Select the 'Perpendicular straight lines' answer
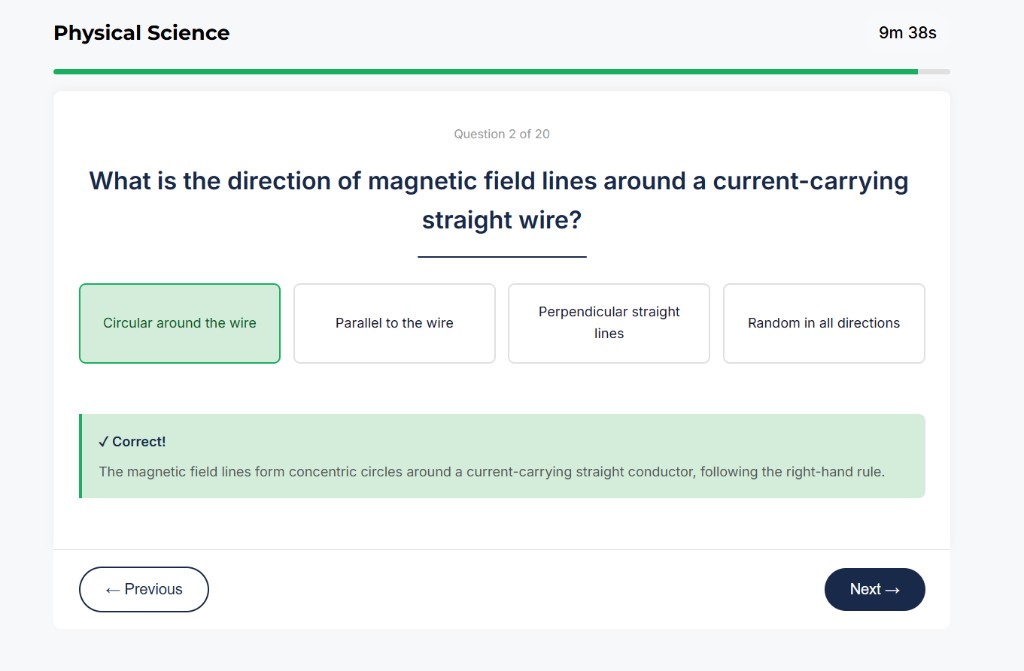 608,323
